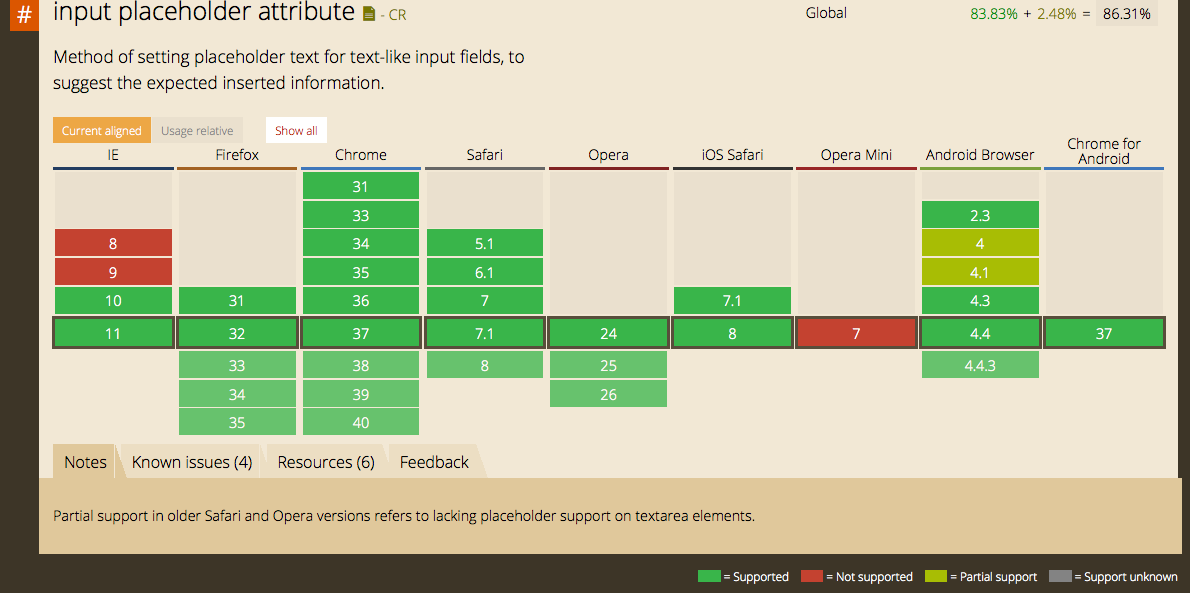The width and height of the screenshot is (1190, 593).
Task: Click Safari current version 7.1 cell
Action: coord(485,333)
